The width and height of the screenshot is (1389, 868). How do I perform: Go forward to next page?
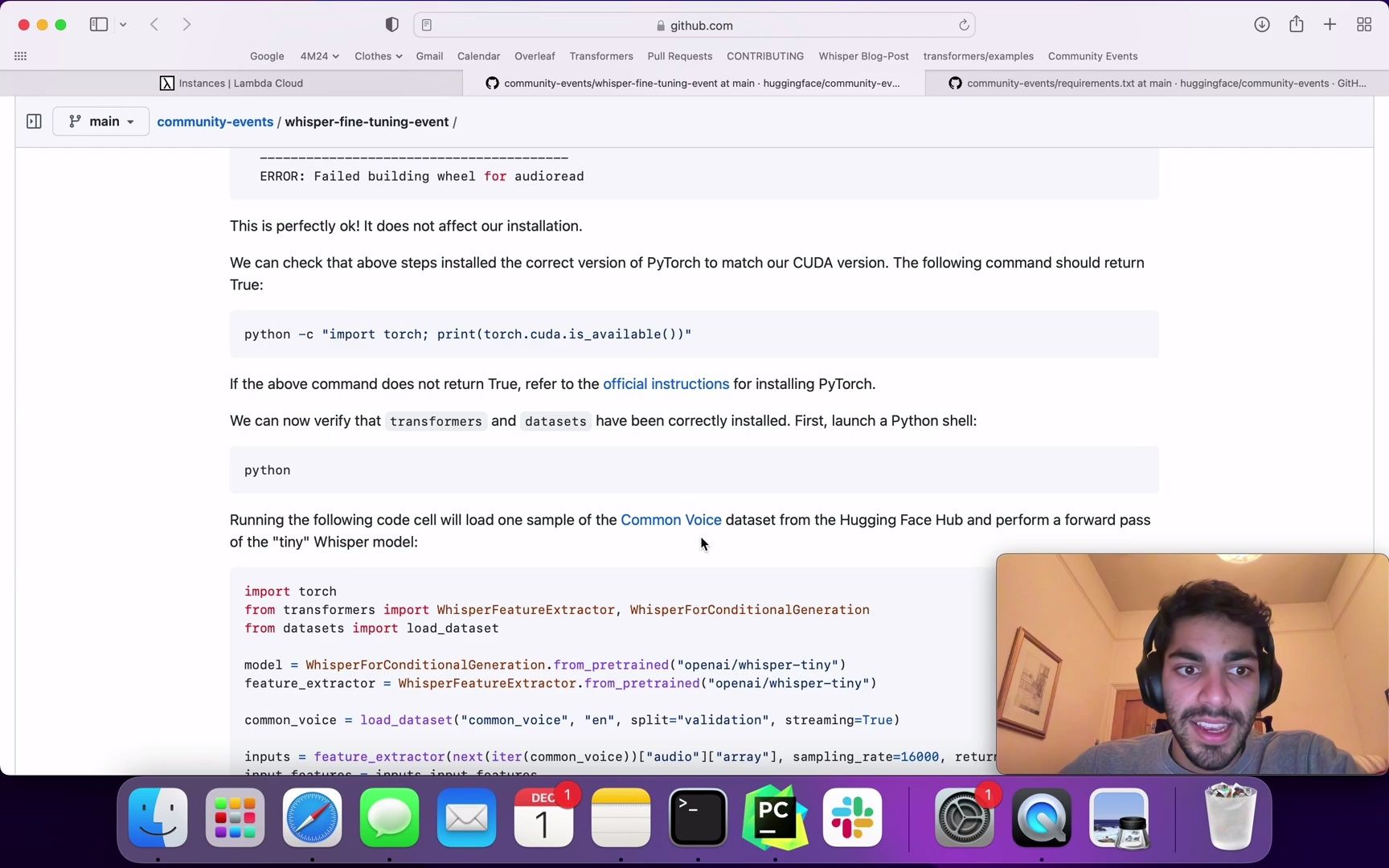pos(186,25)
